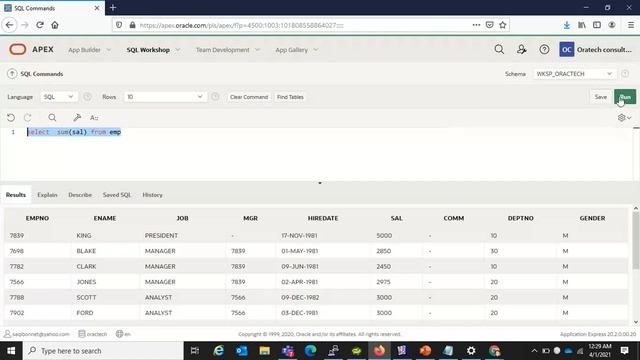Click the Oratech consult account name
This screenshot has width=640, height=360.
point(604,49)
